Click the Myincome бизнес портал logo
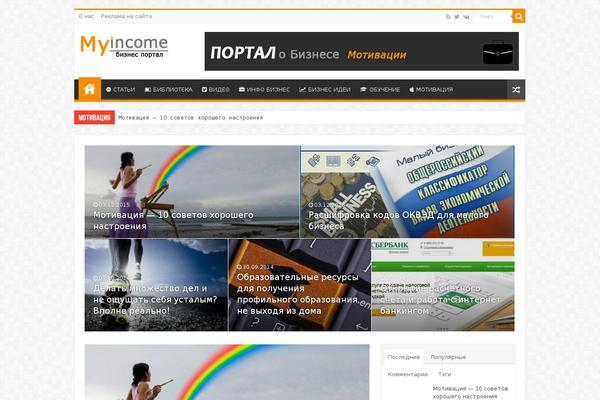The width and height of the screenshot is (600, 400). 124,46
